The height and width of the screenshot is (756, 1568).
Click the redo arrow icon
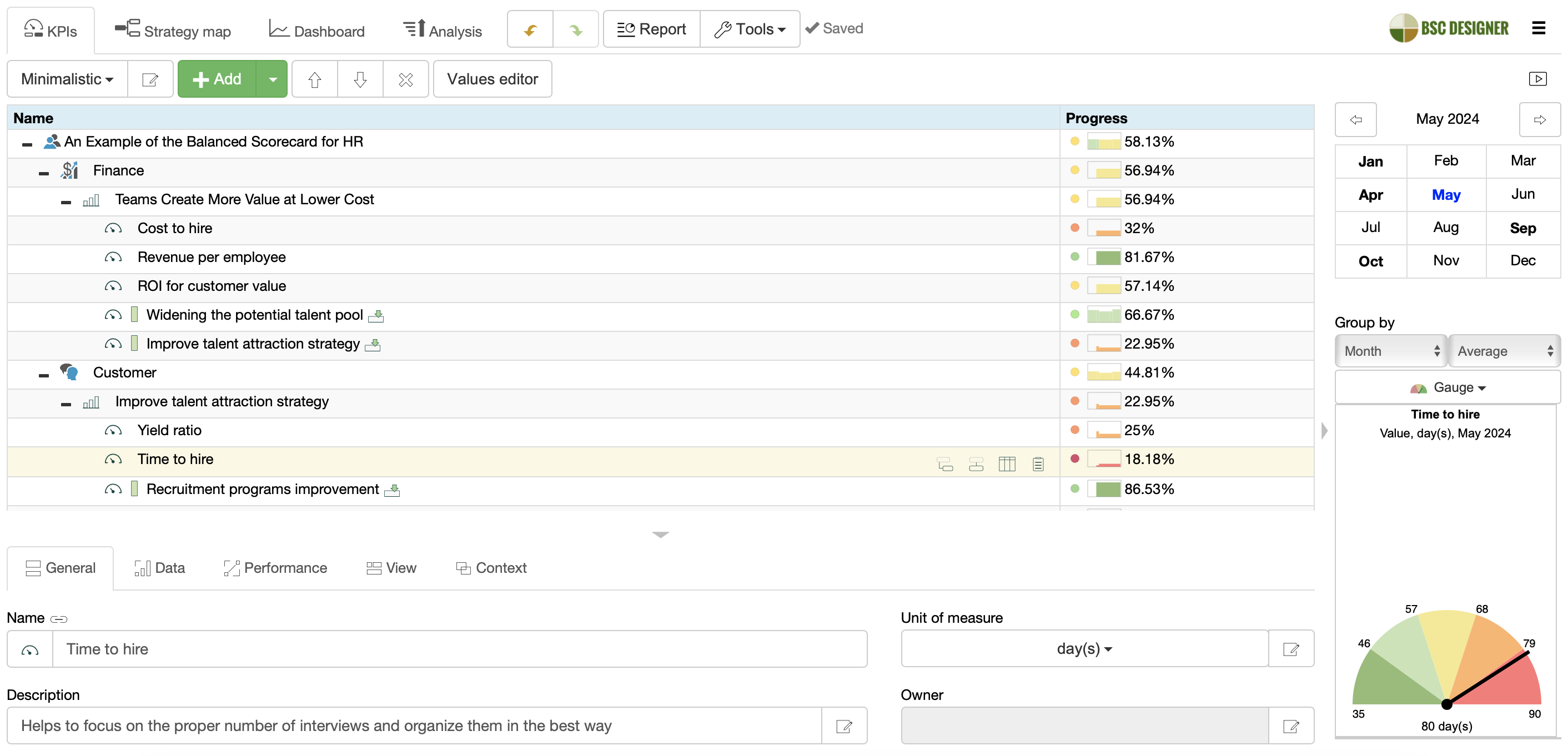[575, 29]
